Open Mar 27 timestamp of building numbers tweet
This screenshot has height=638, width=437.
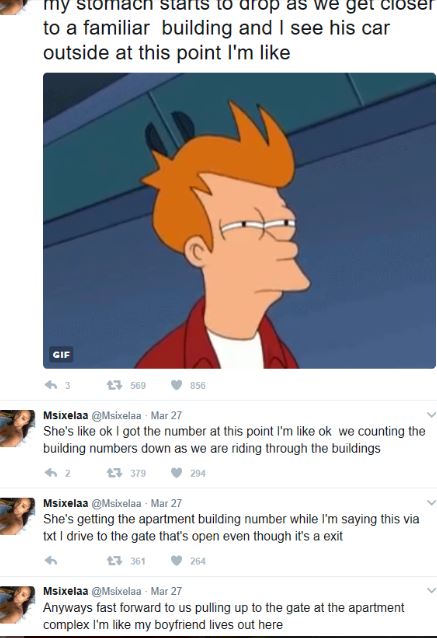tap(166, 415)
